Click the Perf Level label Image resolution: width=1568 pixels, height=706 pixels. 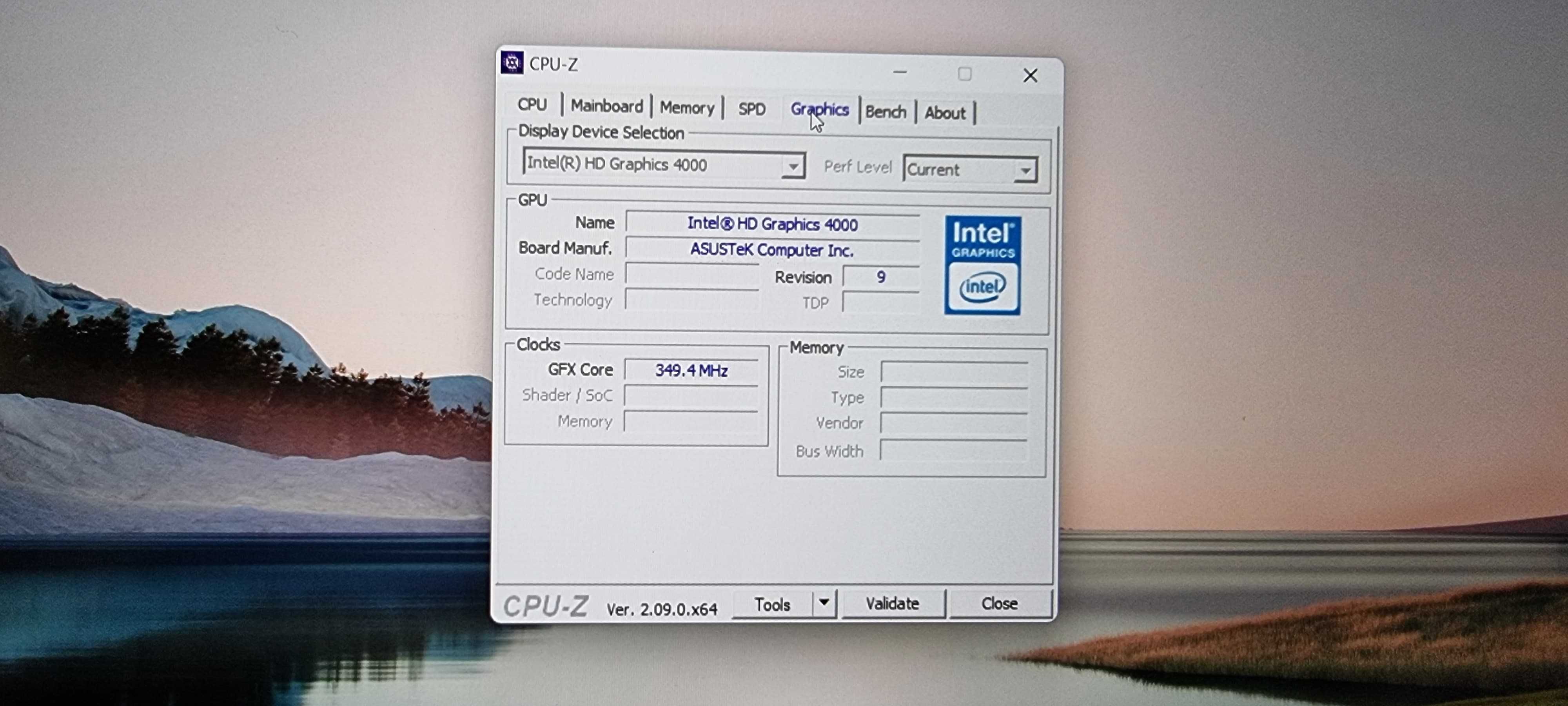[858, 167]
